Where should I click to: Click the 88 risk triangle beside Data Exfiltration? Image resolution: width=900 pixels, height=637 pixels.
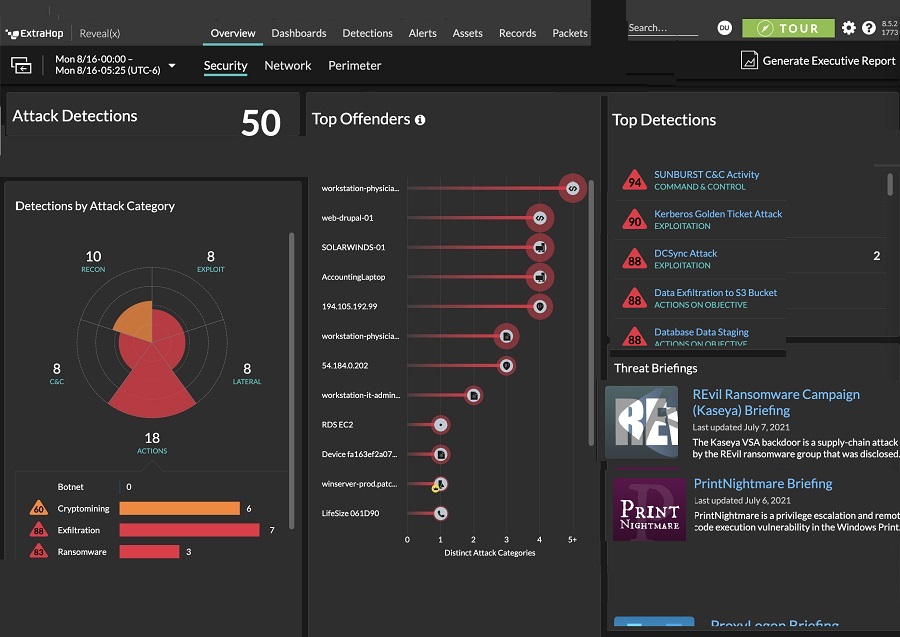pyautogui.click(x=634, y=299)
